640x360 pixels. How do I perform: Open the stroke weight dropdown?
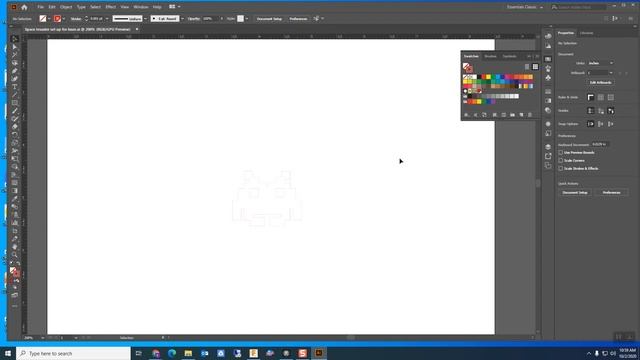tap(107, 19)
